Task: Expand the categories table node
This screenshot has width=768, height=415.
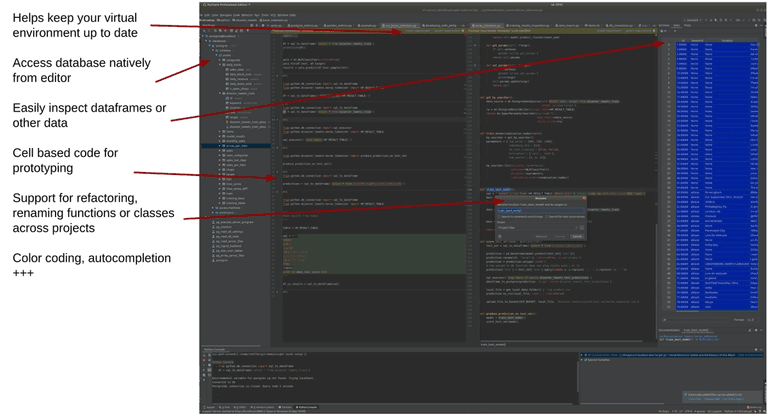Action: pyautogui.click(x=220, y=60)
